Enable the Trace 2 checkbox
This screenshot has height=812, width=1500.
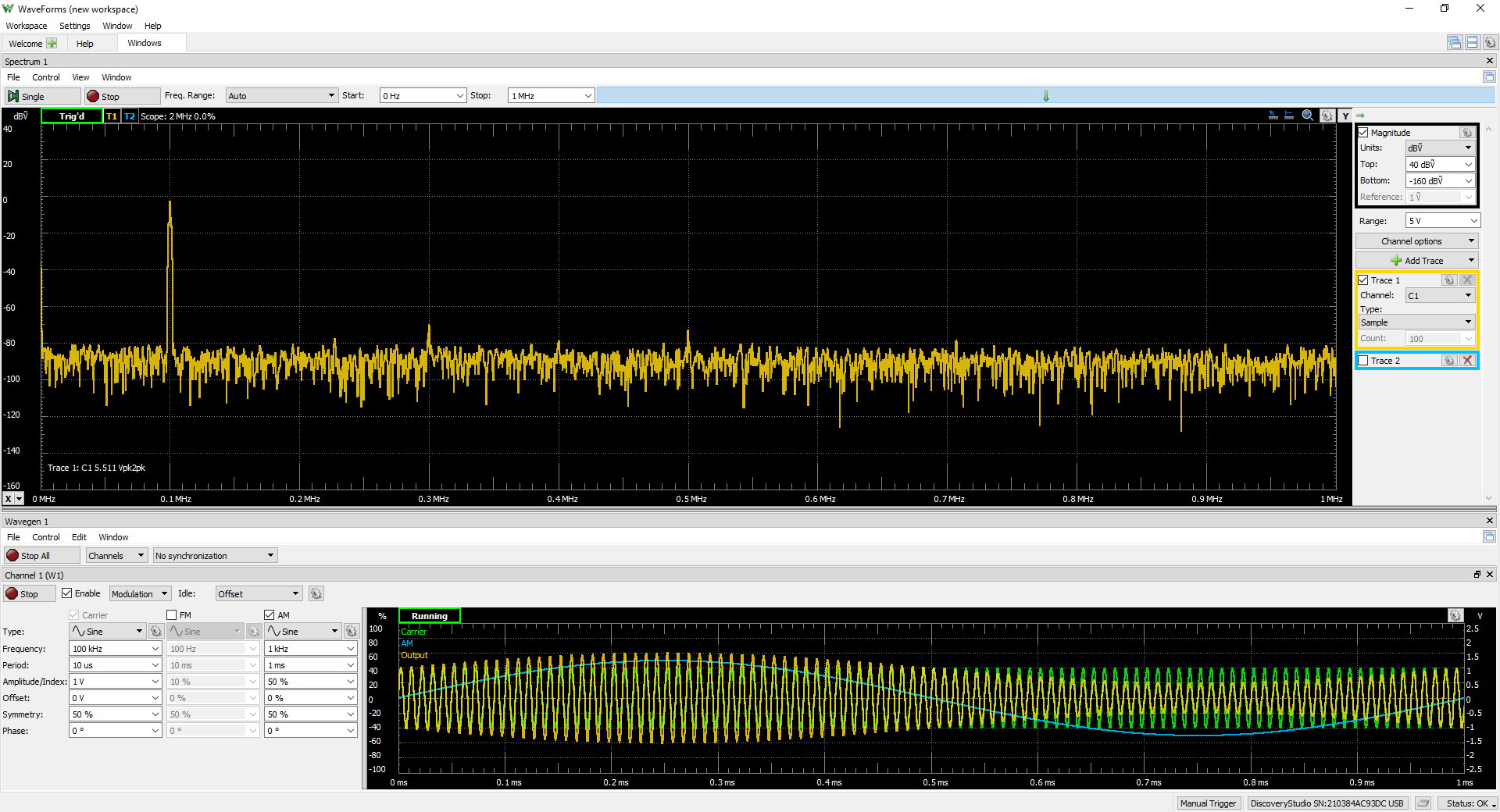click(x=1363, y=361)
